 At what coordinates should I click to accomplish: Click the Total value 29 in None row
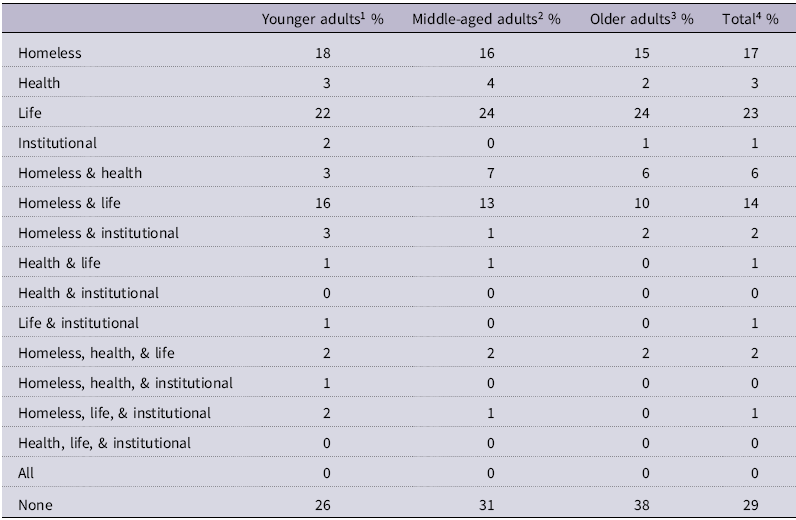point(750,505)
